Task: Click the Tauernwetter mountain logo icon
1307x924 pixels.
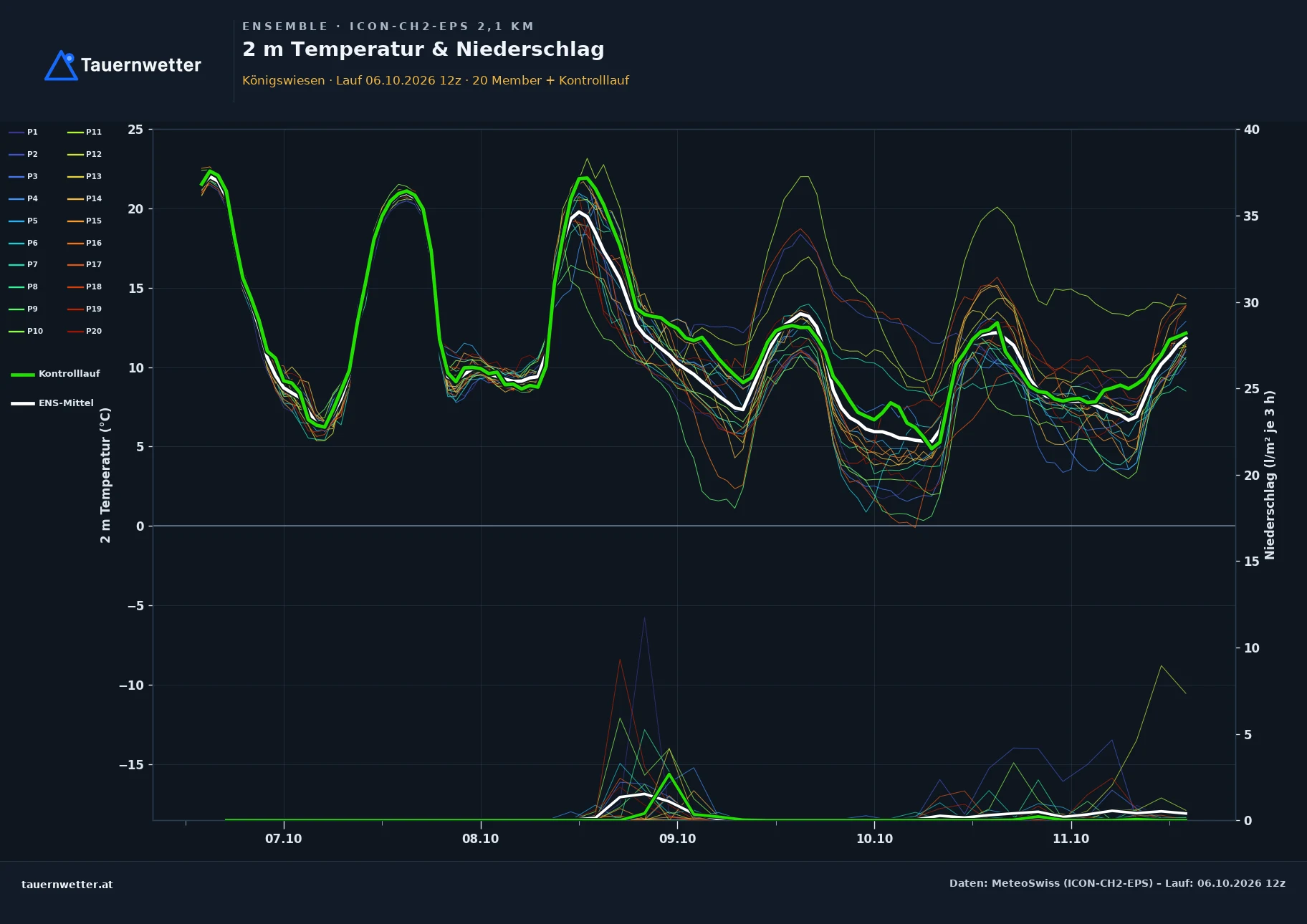Action: (61, 65)
